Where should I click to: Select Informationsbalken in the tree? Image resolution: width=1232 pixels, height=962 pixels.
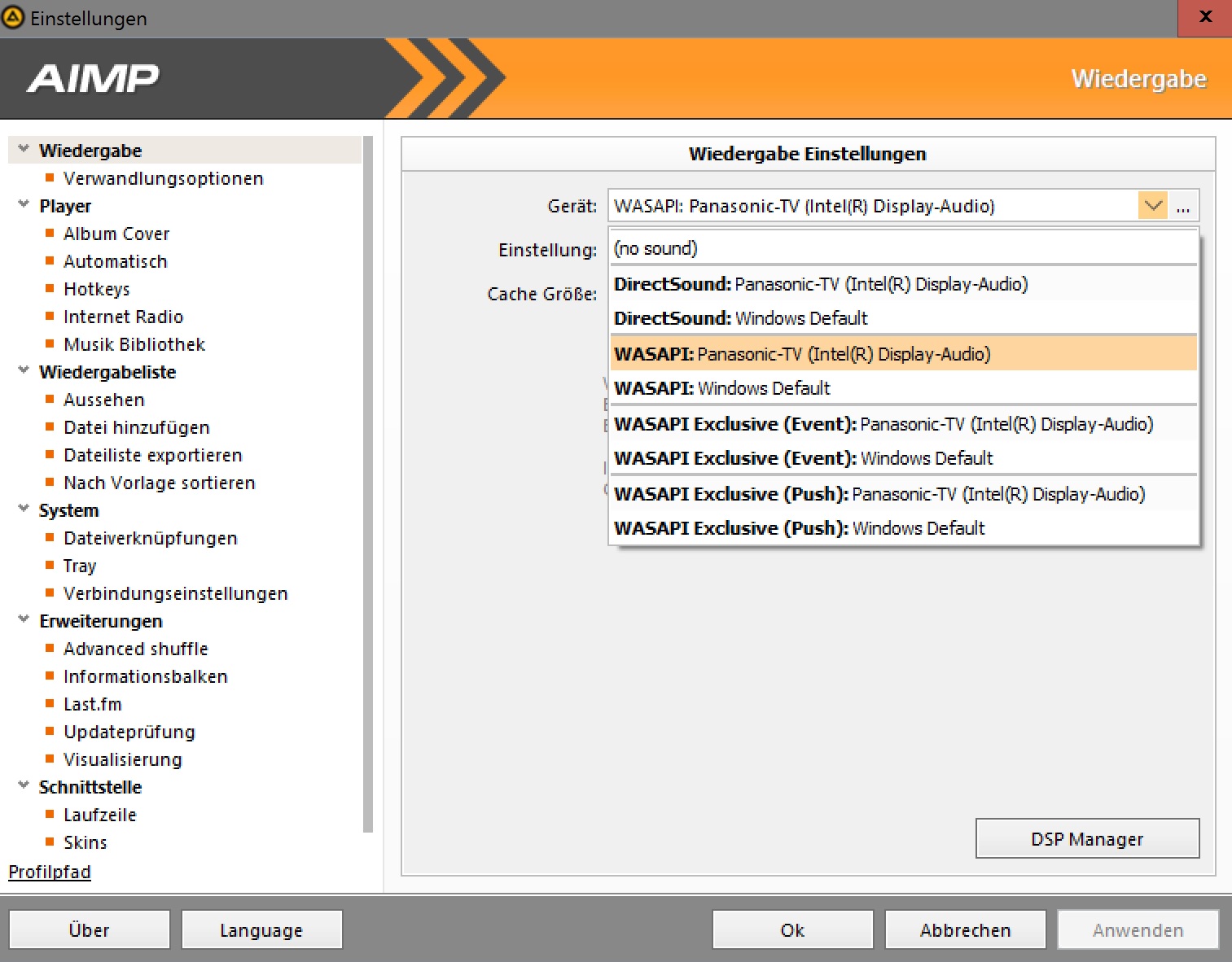[x=146, y=676]
